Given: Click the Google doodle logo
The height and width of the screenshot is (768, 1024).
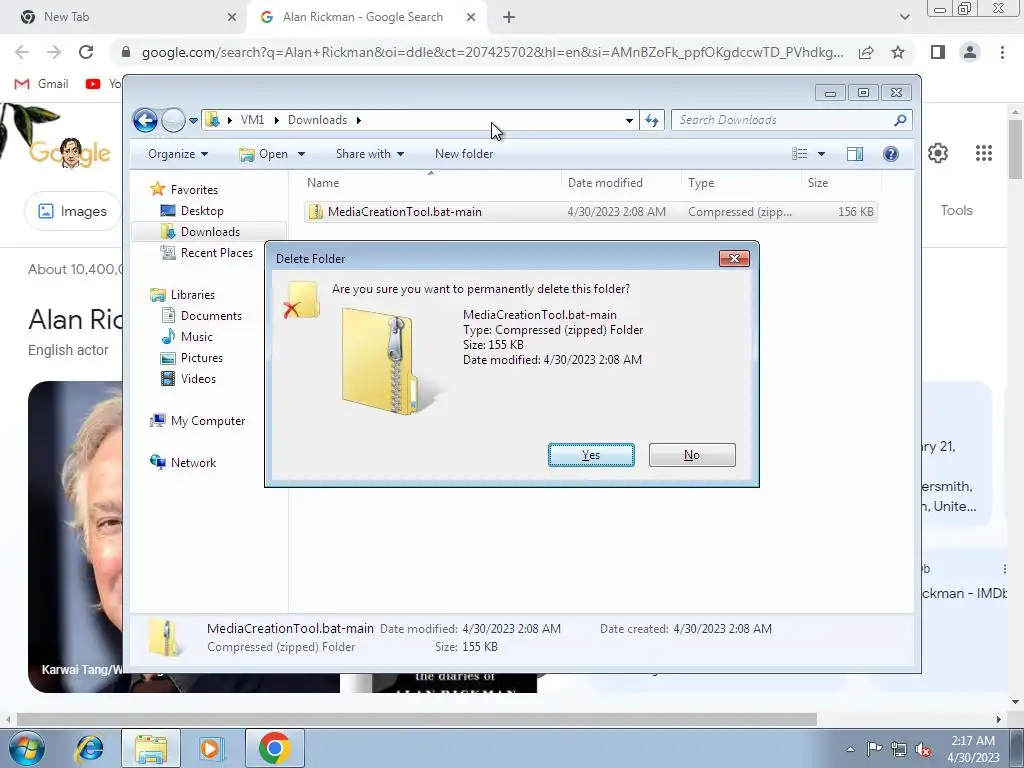Looking at the screenshot, I should tap(69, 153).
